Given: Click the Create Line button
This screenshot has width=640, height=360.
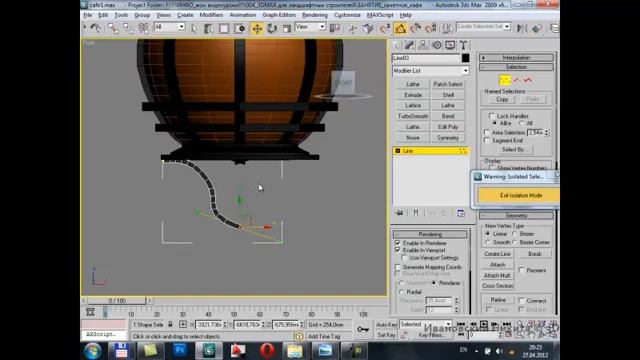Looking at the screenshot, I should coord(497,254).
